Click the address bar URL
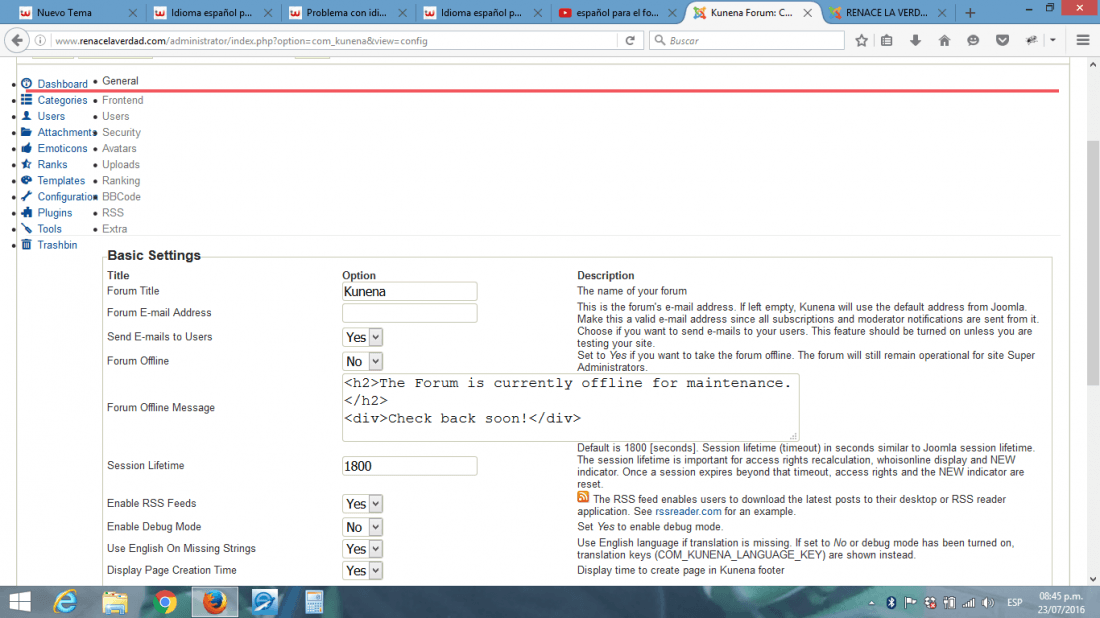1100x618 pixels. click(x=241, y=41)
